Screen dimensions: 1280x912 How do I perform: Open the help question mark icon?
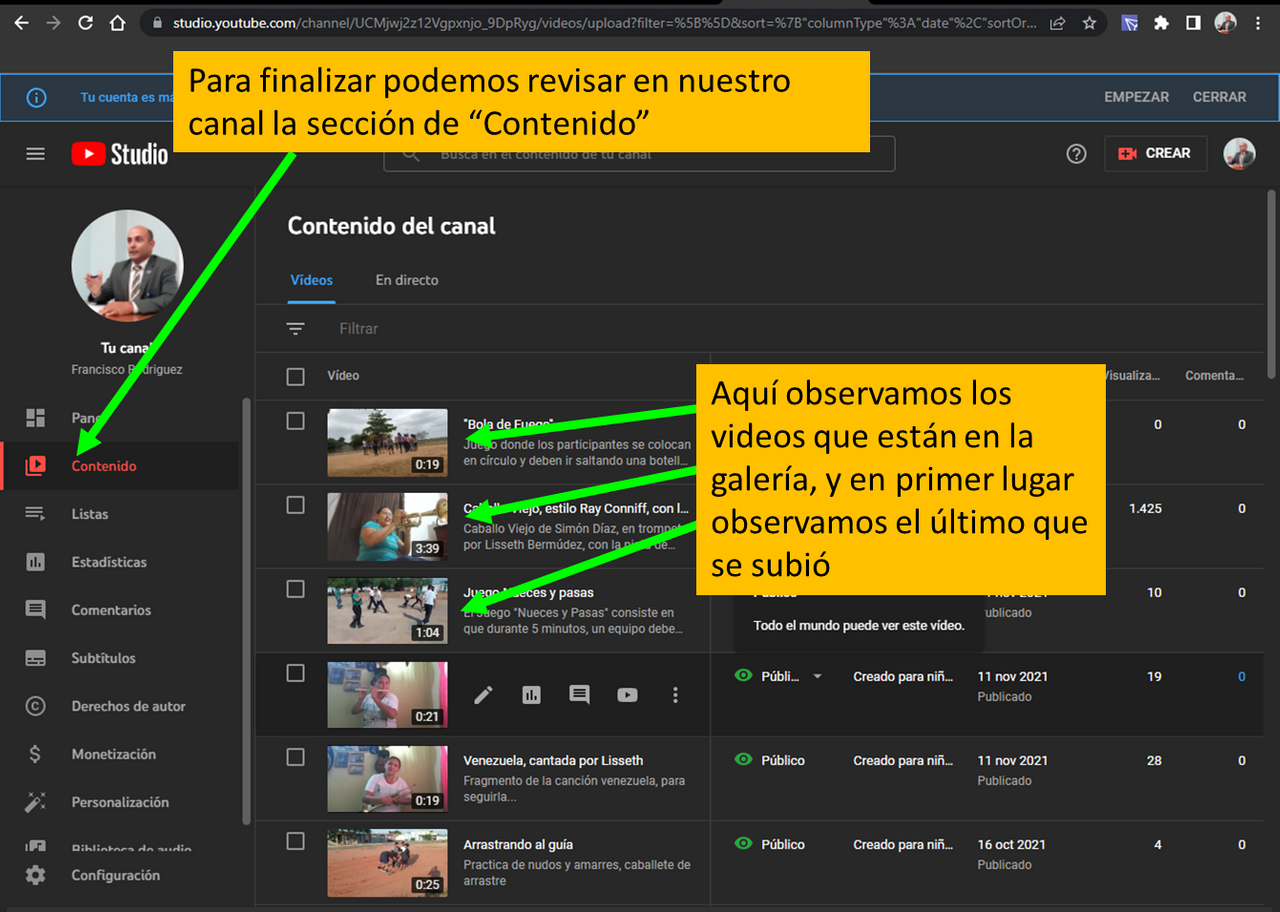point(1076,154)
